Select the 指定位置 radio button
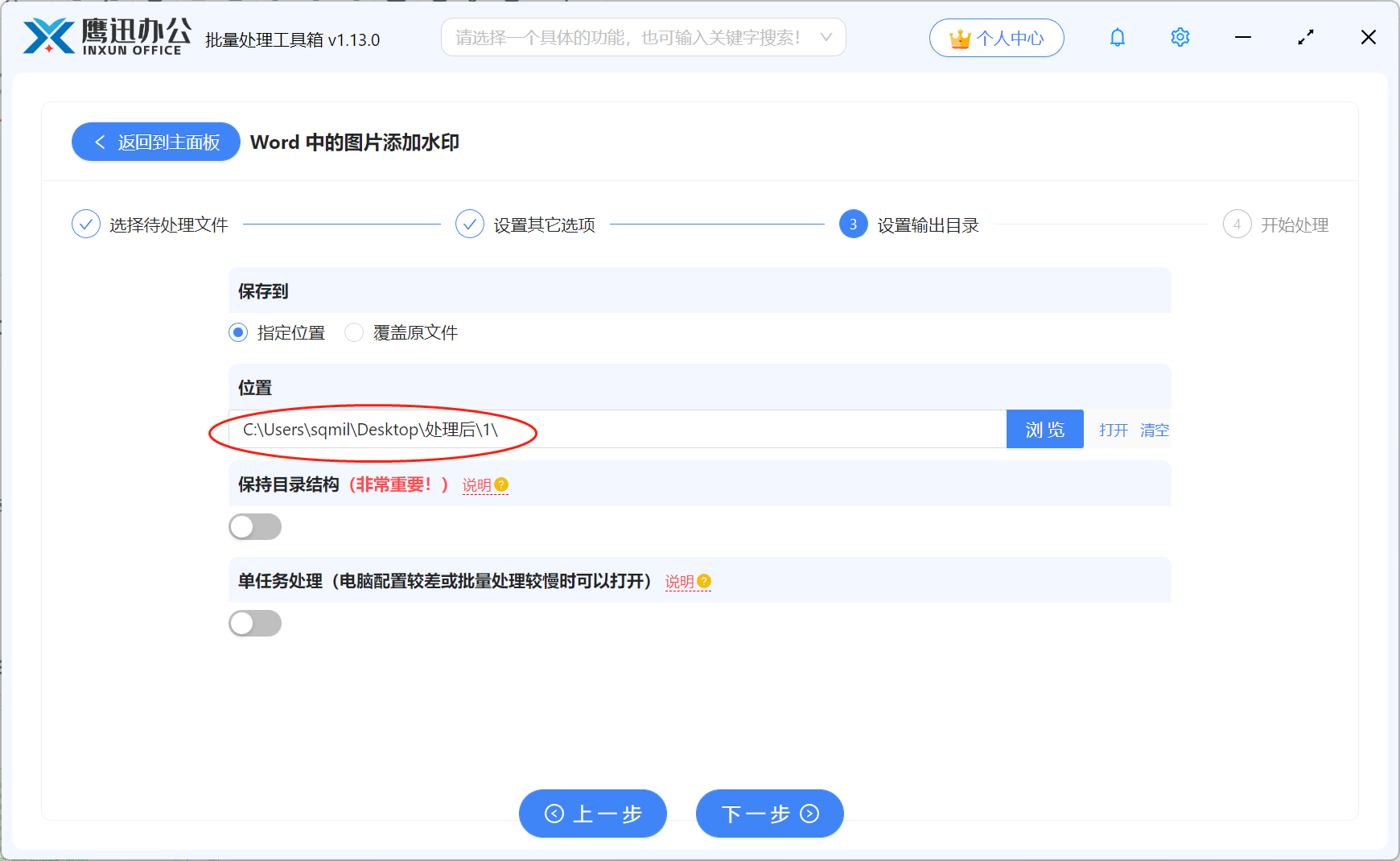 point(237,332)
